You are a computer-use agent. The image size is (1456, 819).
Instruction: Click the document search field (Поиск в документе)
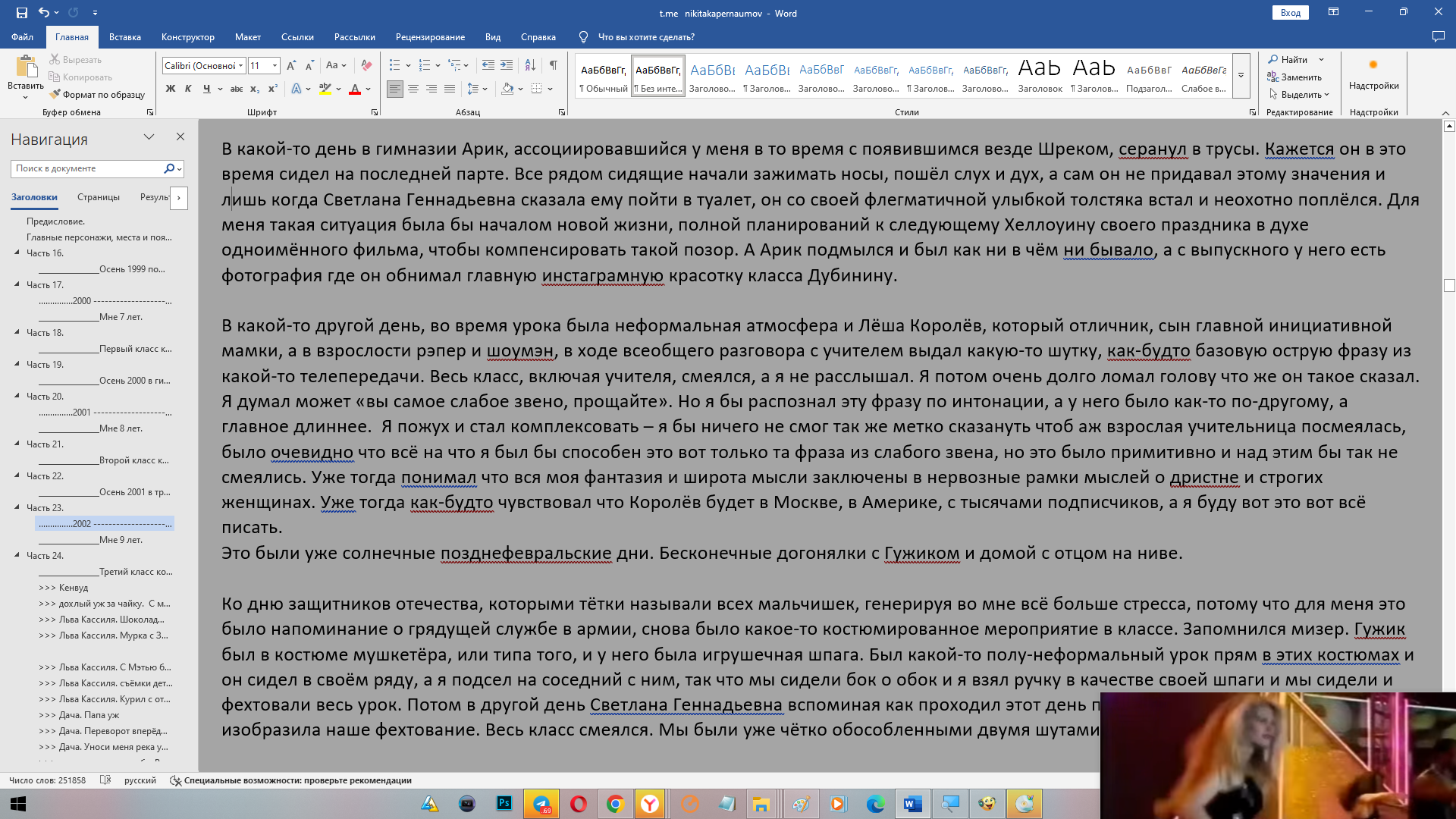point(87,168)
